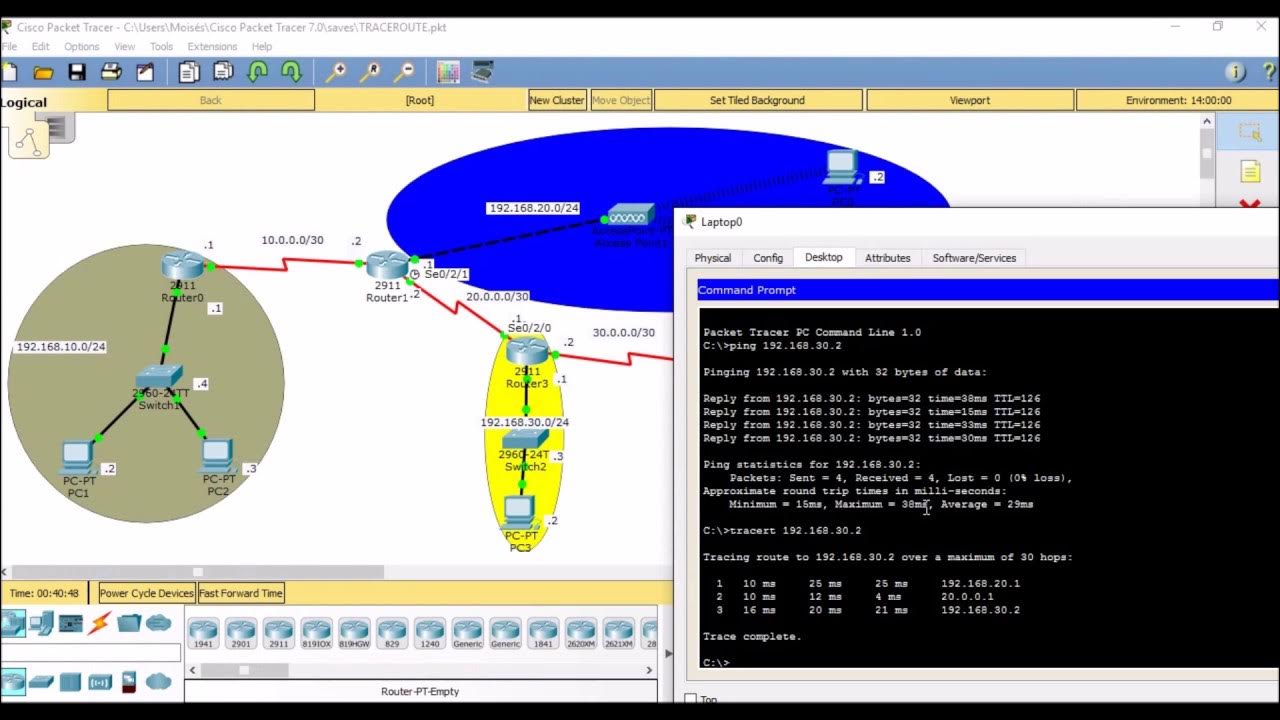Click Switch1 in the topology

(158, 378)
